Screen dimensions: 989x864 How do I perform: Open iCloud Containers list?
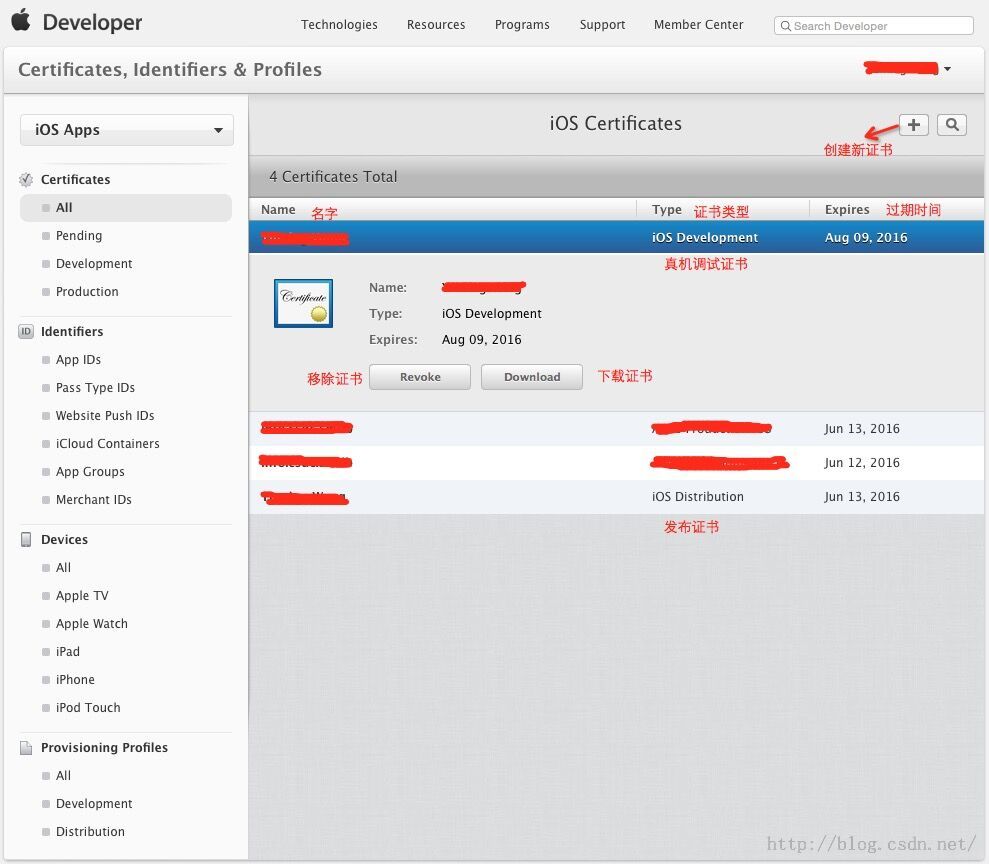pyautogui.click(x=107, y=444)
